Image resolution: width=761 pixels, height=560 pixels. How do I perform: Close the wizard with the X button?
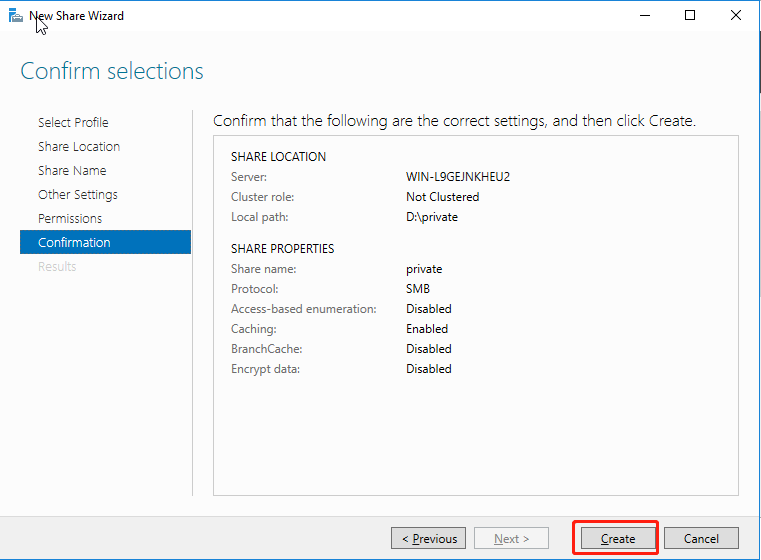[x=736, y=16]
